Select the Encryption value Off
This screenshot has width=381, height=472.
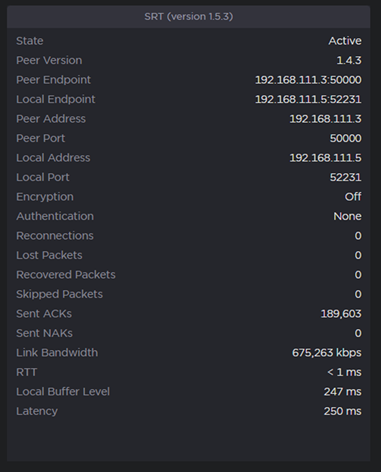pyautogui.click(x=353, y=197)
